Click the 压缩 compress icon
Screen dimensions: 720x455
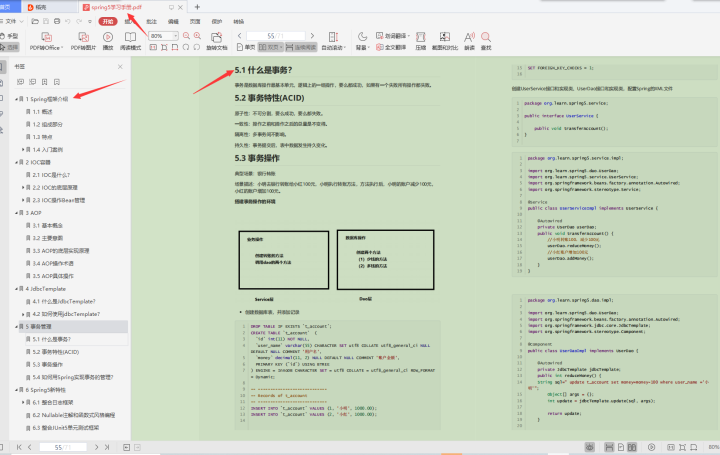tap(421, 37)
